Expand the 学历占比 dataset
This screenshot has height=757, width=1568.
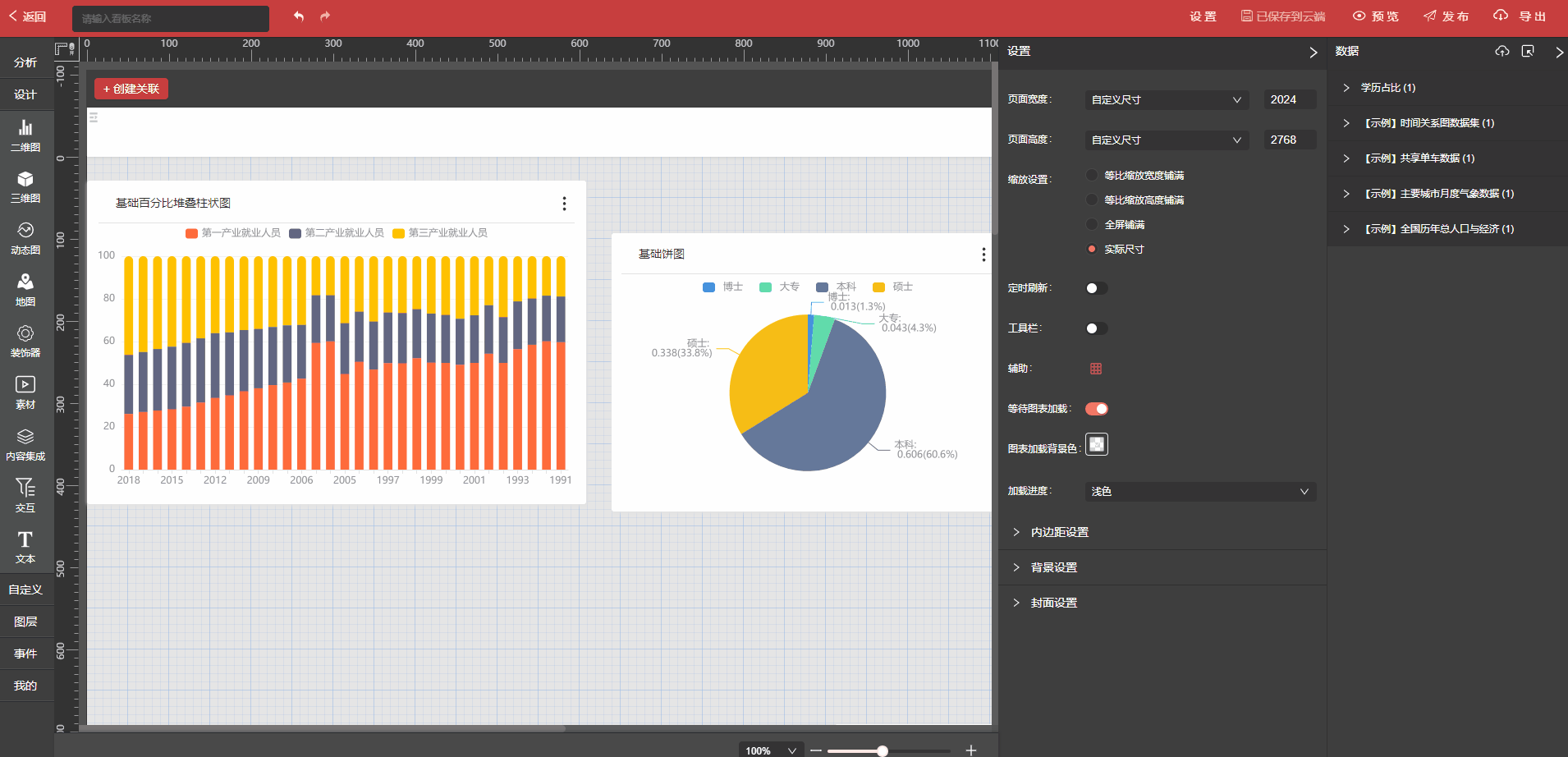pos(1387,88)
